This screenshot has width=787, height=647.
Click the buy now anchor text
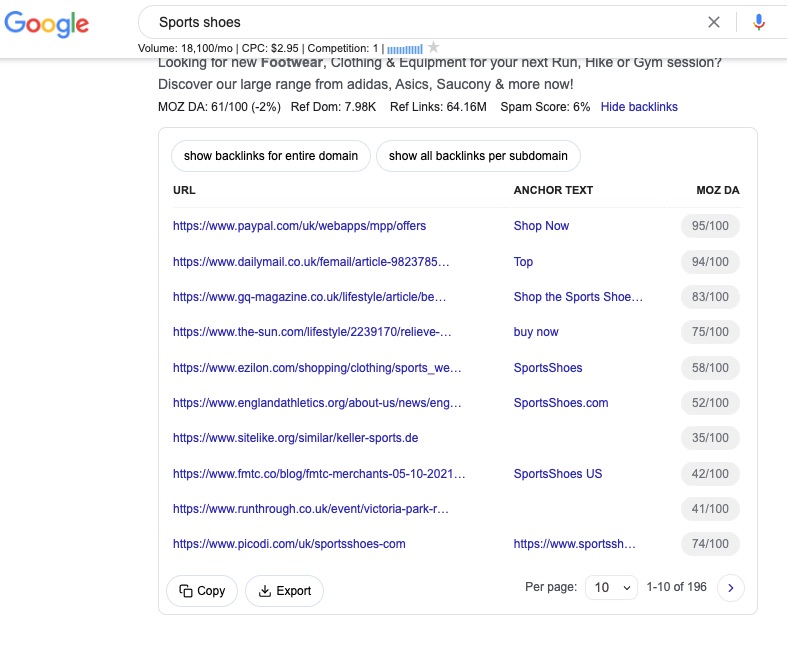click(536, 332)
